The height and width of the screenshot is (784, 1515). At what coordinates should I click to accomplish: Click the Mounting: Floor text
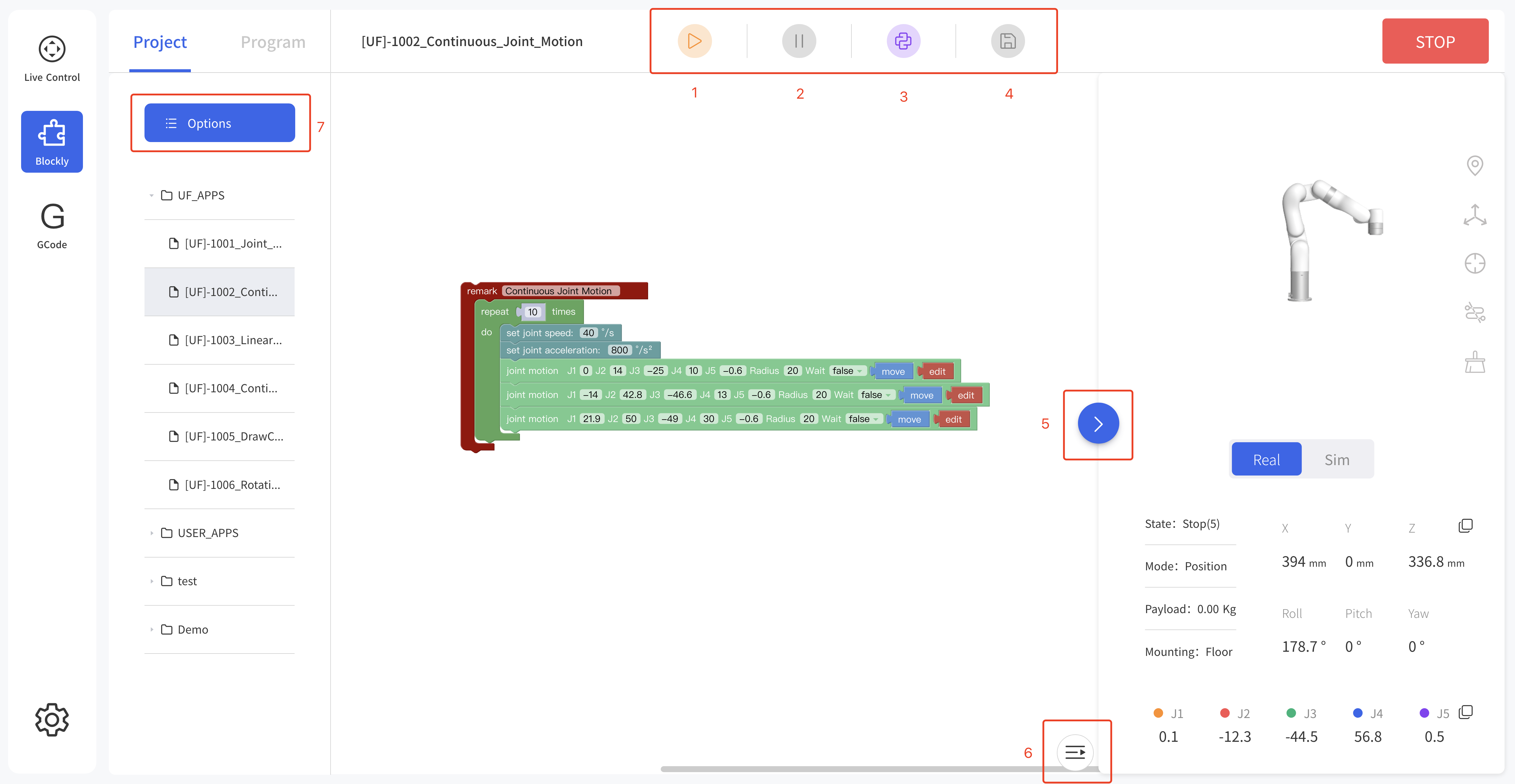click(x=1189, y=652)
